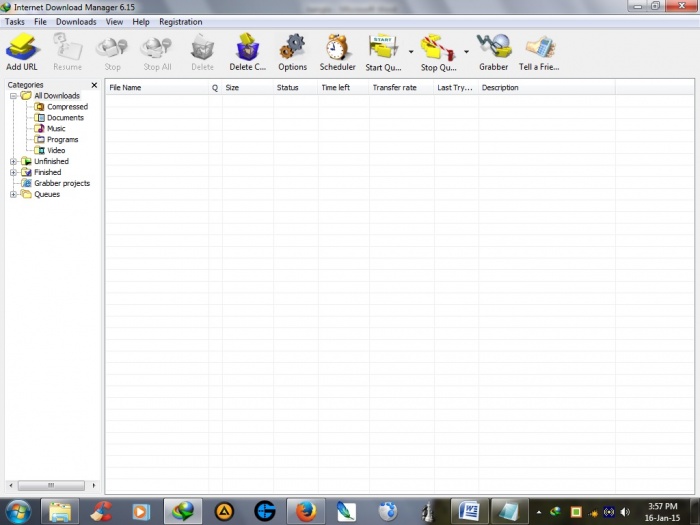
Task: Select the Music category
Action: (x=56, y=129)
